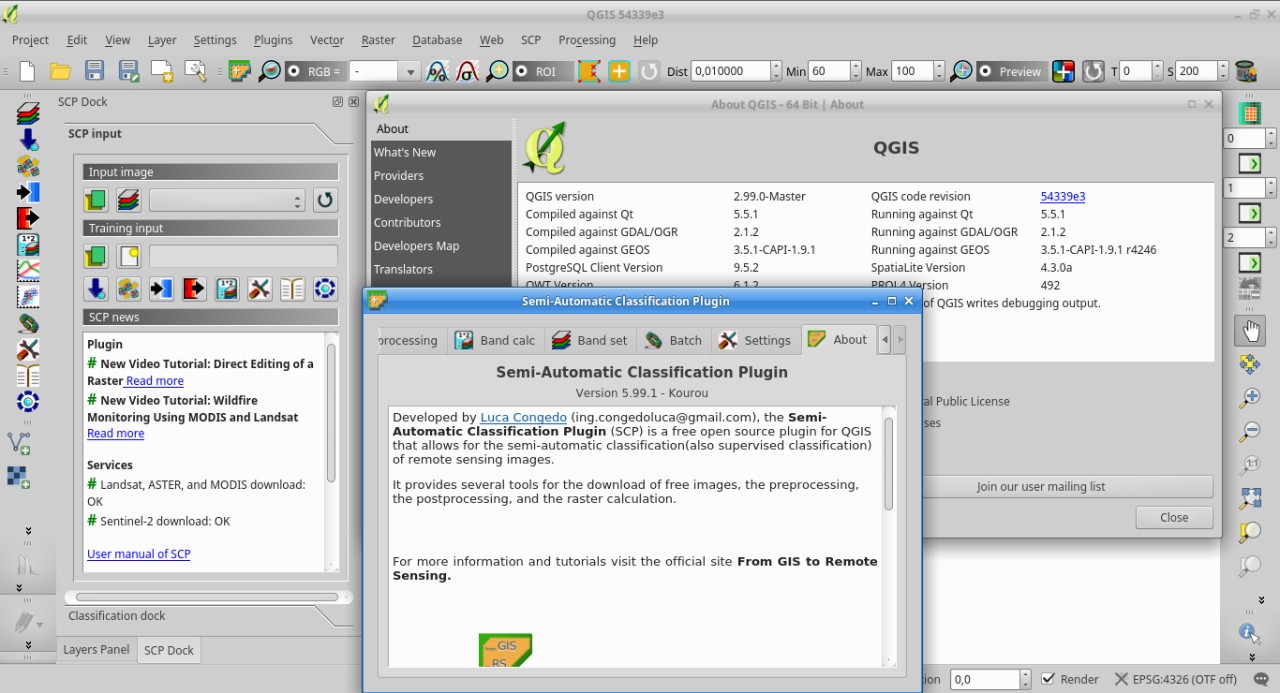This screenshot has height=693, width=1280.
Task: Open the SCP menu
Action: (x=531, y=40)
